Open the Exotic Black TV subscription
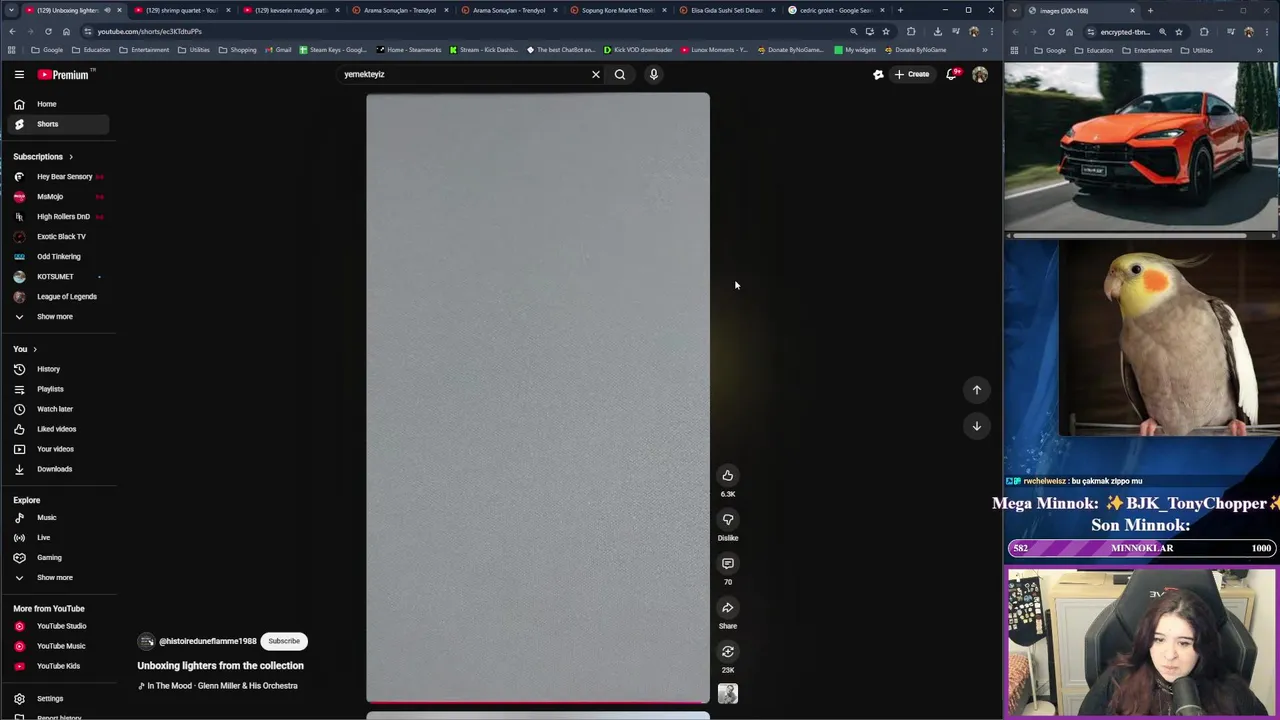The height and width of the screenshot is (720, 1280). click(60, 236)
